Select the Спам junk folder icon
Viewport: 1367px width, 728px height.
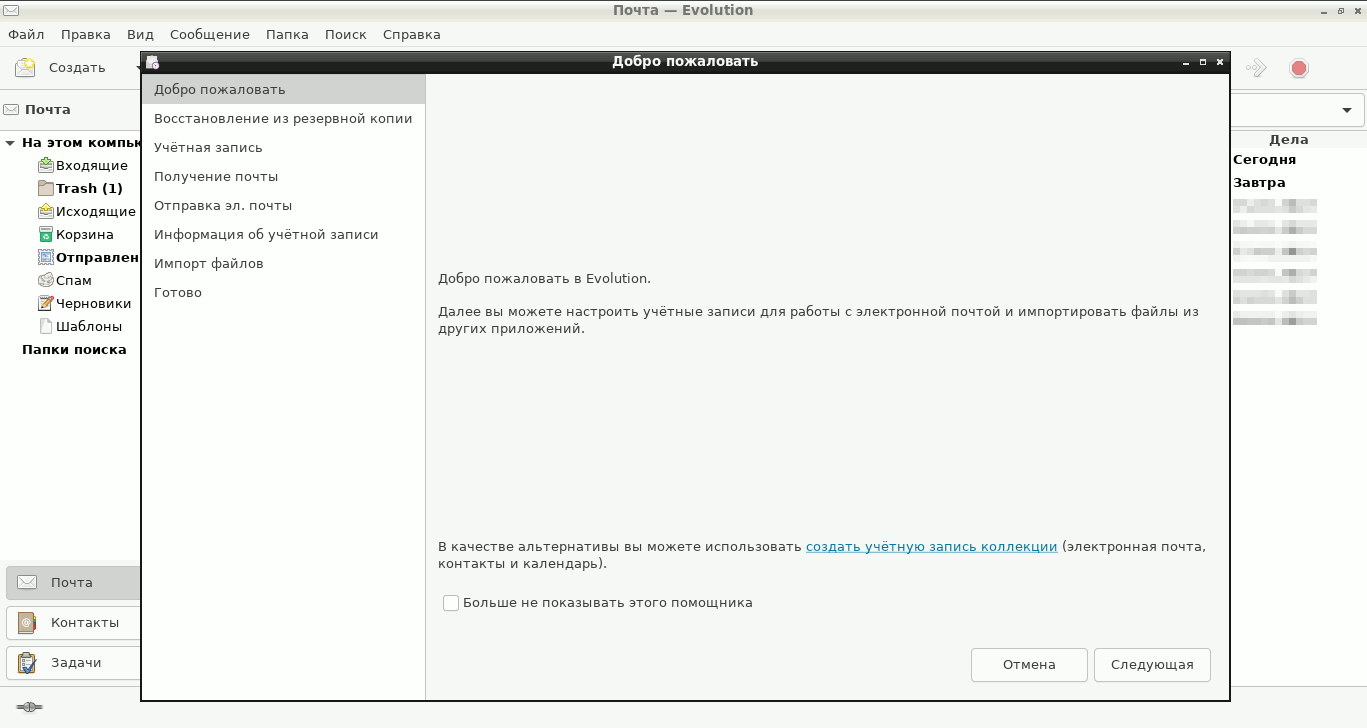[45, 280]
